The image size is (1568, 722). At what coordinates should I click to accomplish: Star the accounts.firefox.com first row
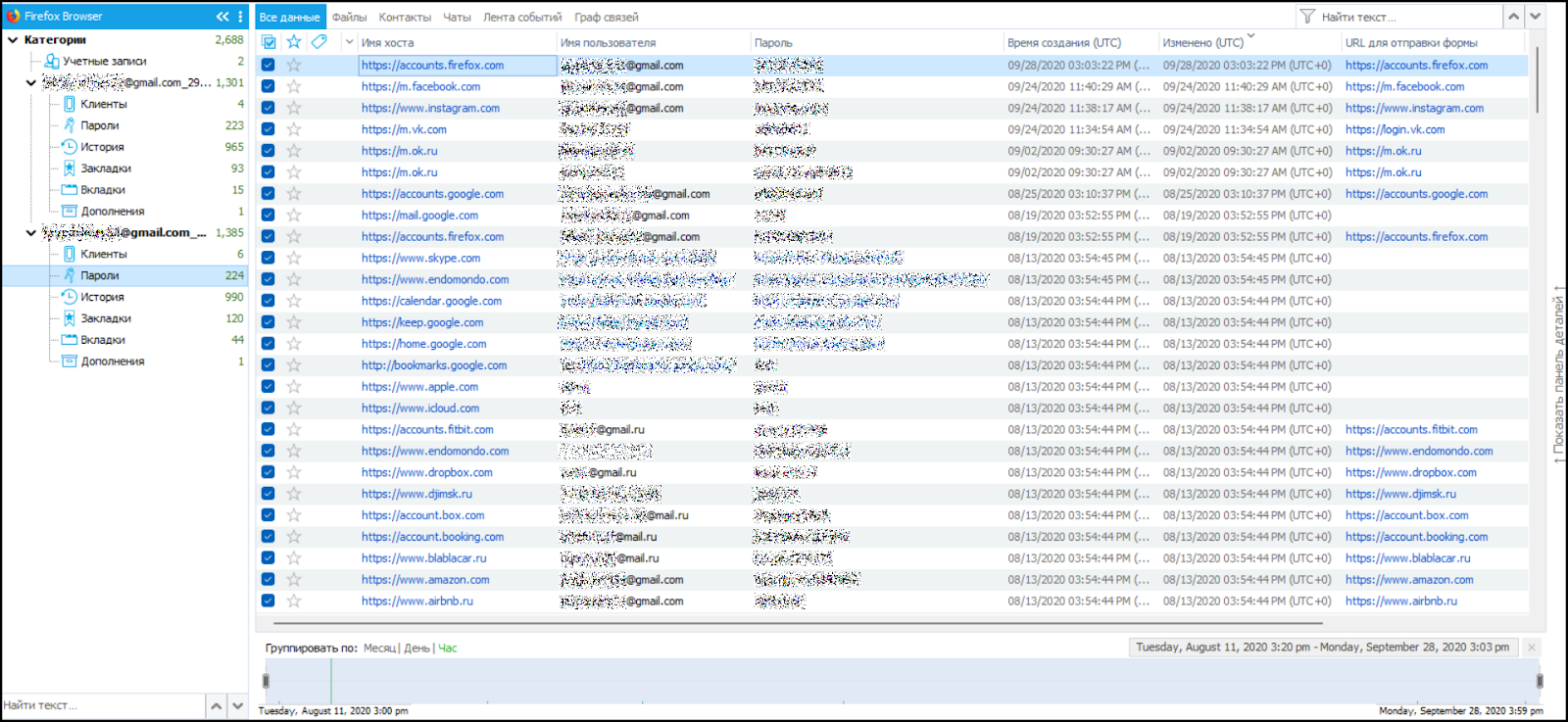294,65
